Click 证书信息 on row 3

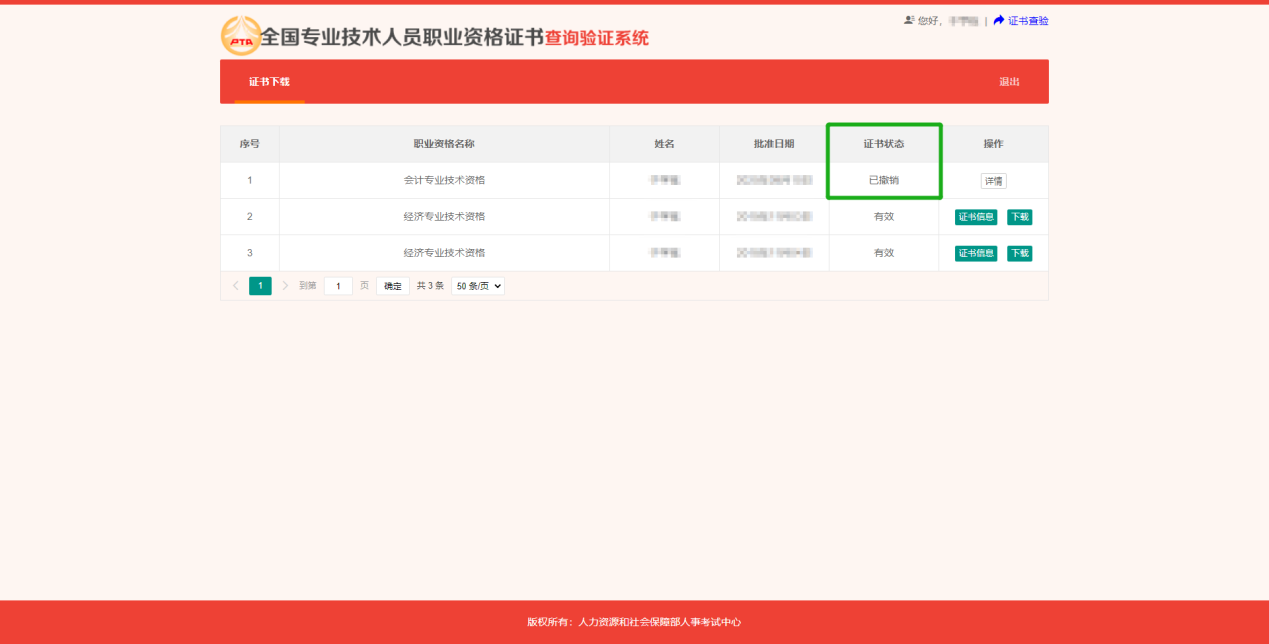tap(975, 252)
